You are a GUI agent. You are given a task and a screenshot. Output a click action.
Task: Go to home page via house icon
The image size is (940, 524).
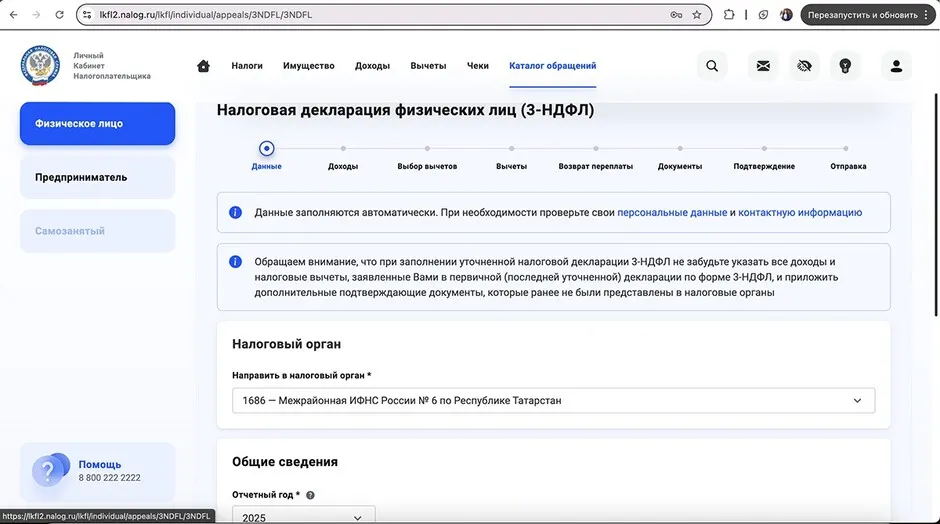click(x=203, y=66)
